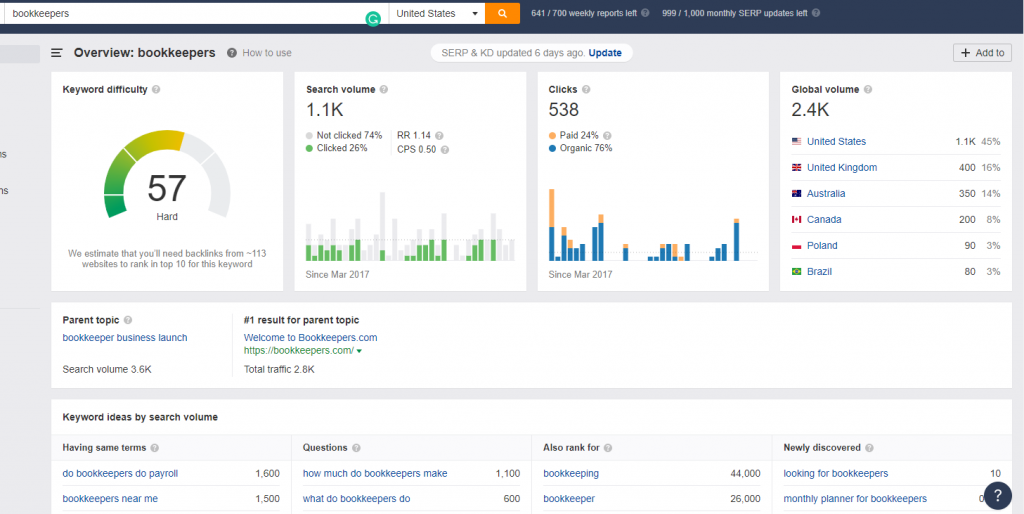Click the Canada flag icon
Image resolution: width=1024 pixels, height=514 pixels.
tap(796, 219)
